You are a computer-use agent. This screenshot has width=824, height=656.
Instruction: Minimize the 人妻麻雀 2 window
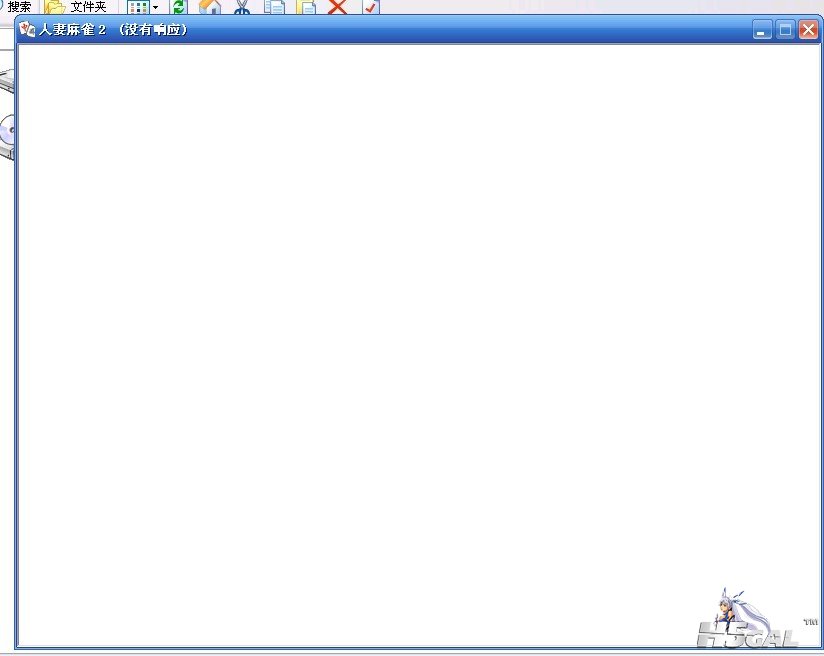[763, 30]
